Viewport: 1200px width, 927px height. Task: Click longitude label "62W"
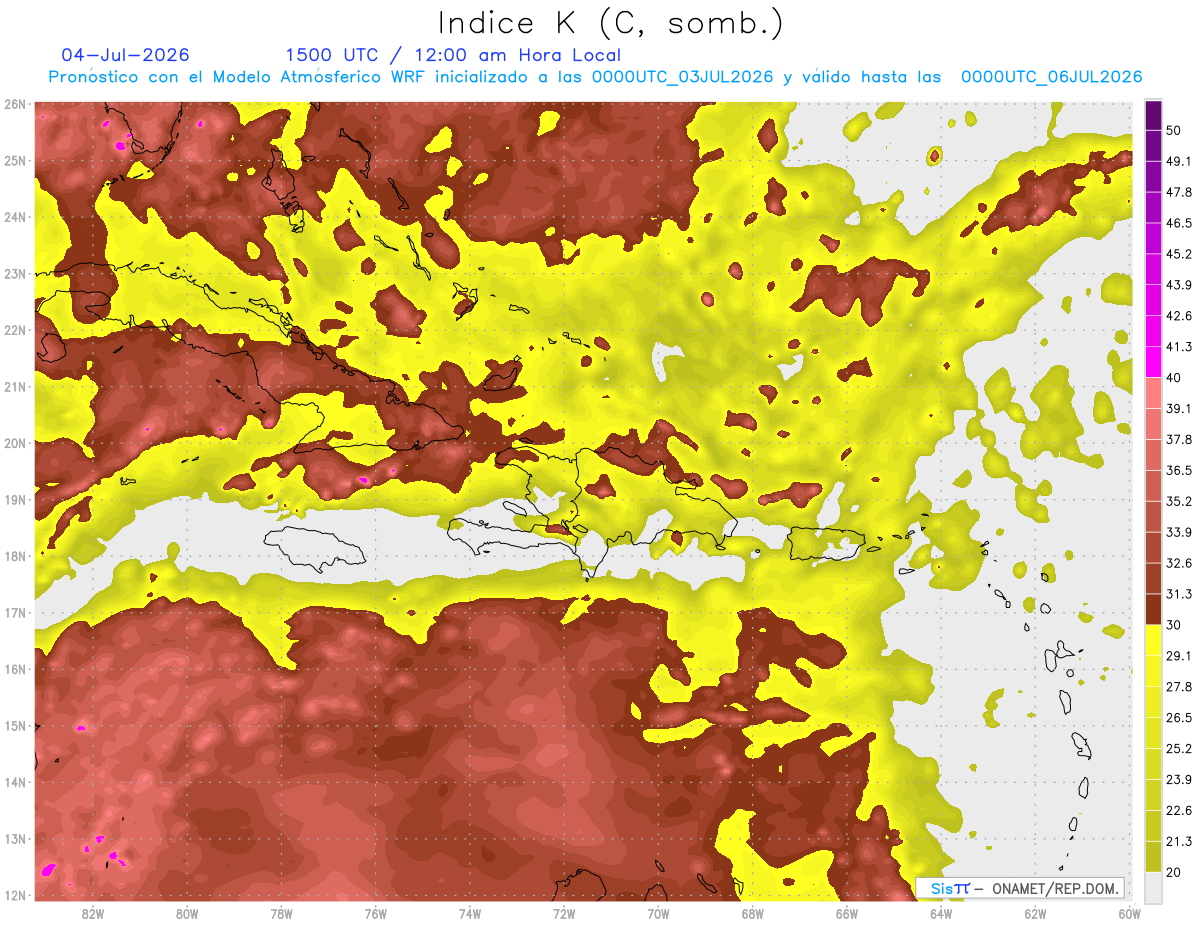click(1035, 913)
